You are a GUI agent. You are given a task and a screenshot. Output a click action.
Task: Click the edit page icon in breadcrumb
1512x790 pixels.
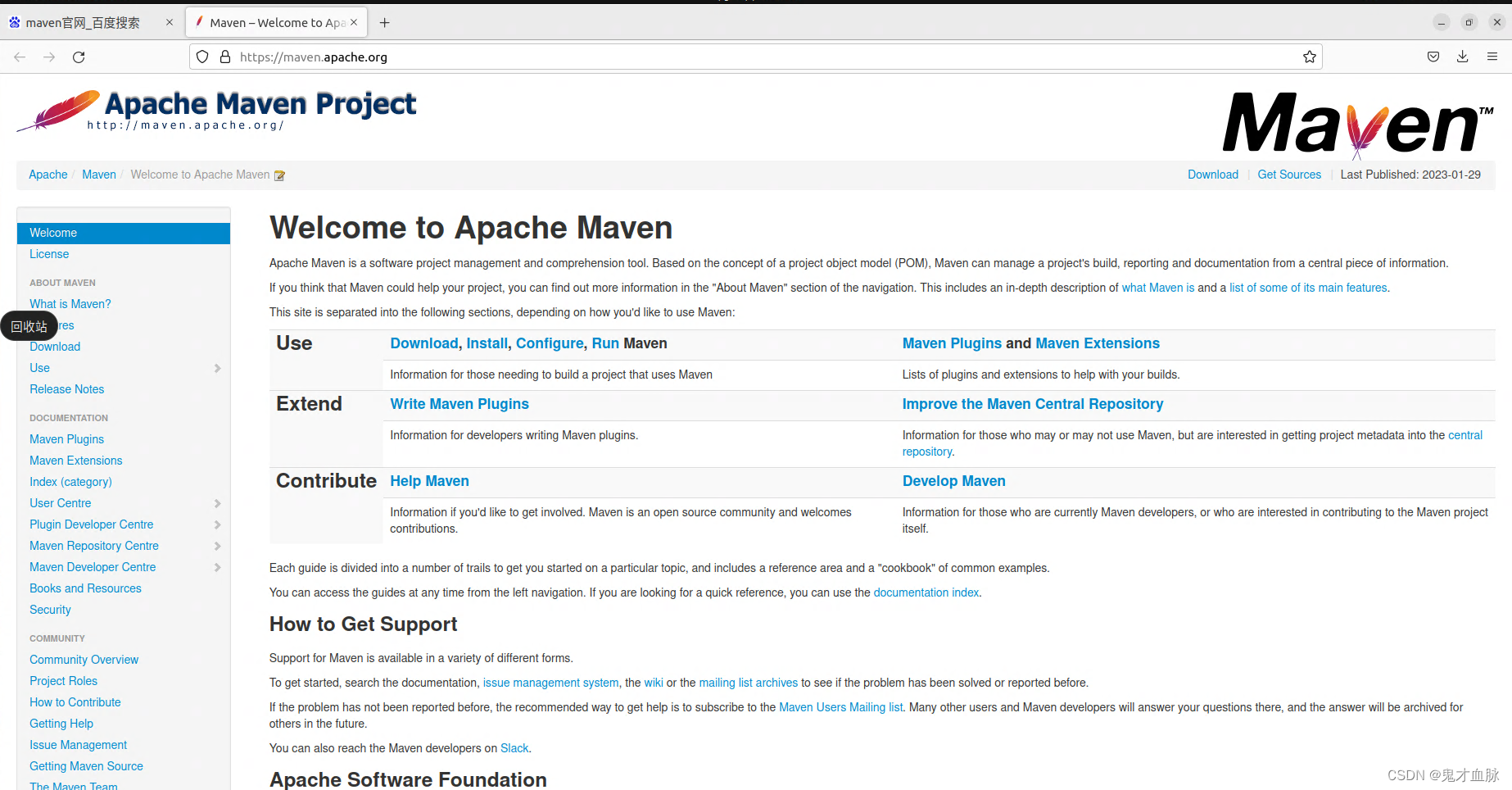pyautogui.click(x=279, y=175)
